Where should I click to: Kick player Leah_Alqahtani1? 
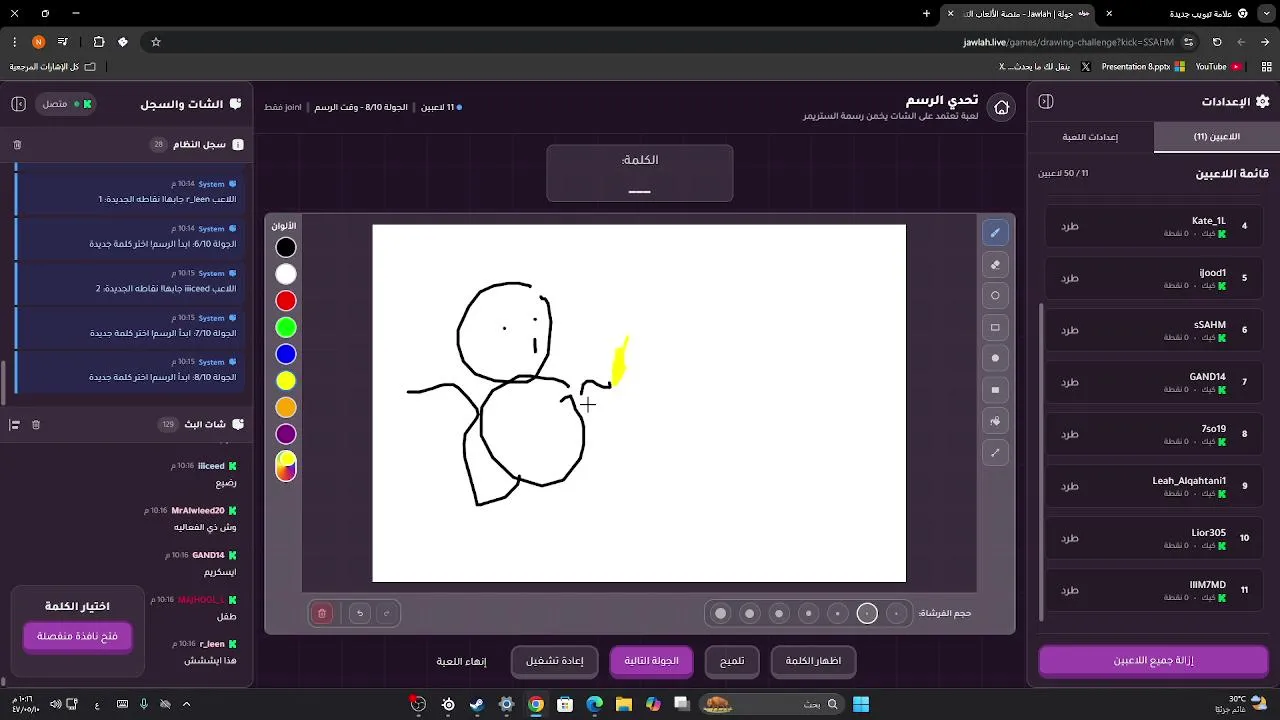coord(1070,486)
